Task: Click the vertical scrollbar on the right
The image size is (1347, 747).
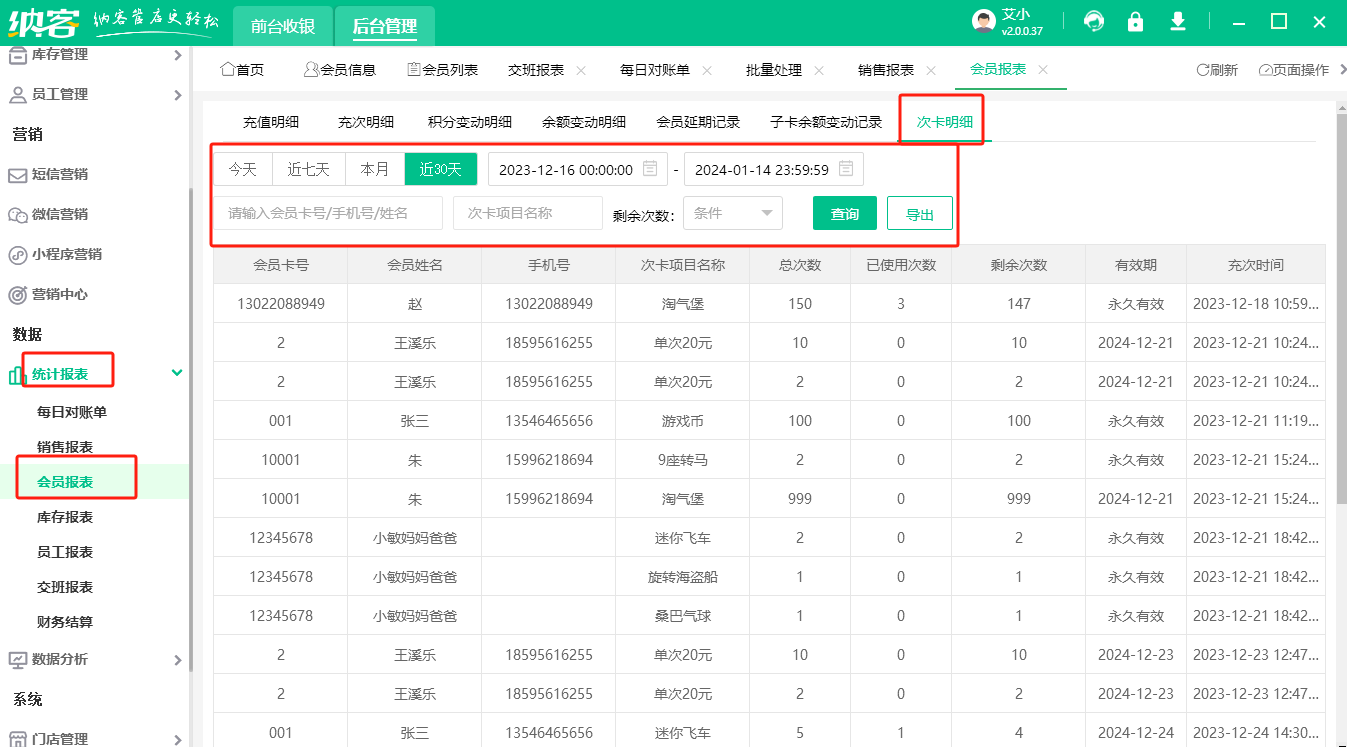Action: [1340, 300]
